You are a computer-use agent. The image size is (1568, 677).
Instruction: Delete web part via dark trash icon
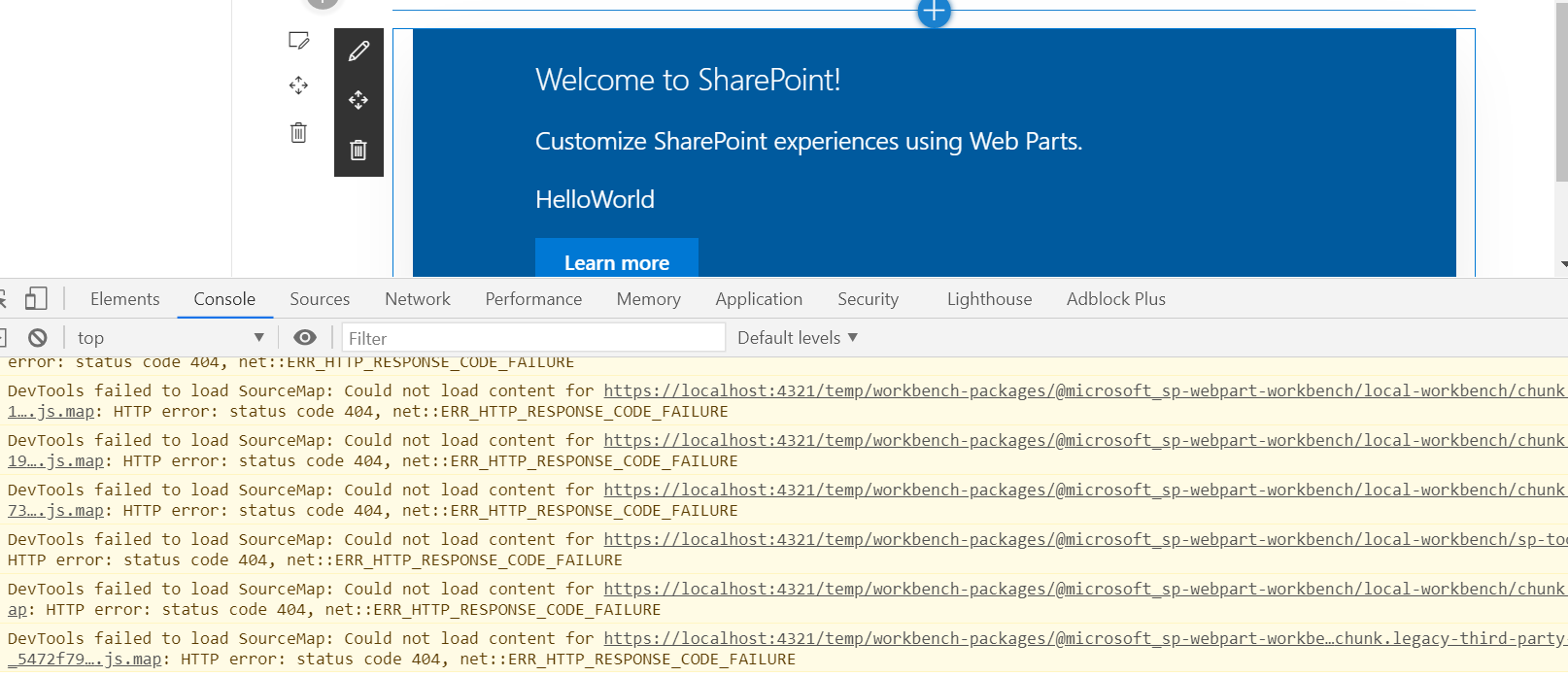358,150
